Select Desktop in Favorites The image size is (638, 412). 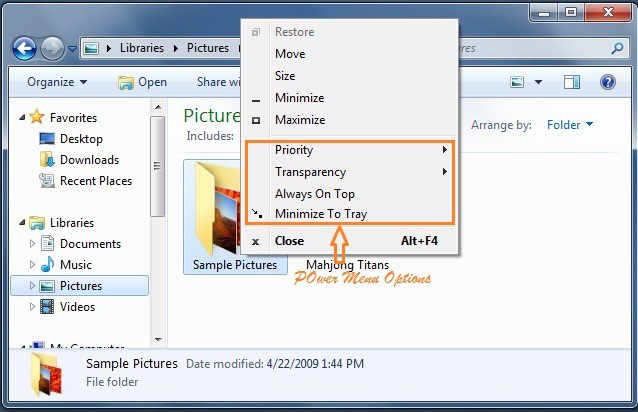[x=81, y=139]
